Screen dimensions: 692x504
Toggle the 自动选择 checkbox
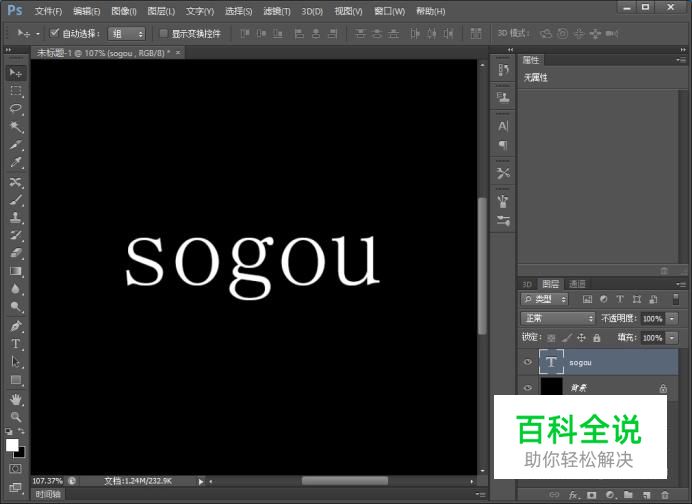tap(54, 33)
